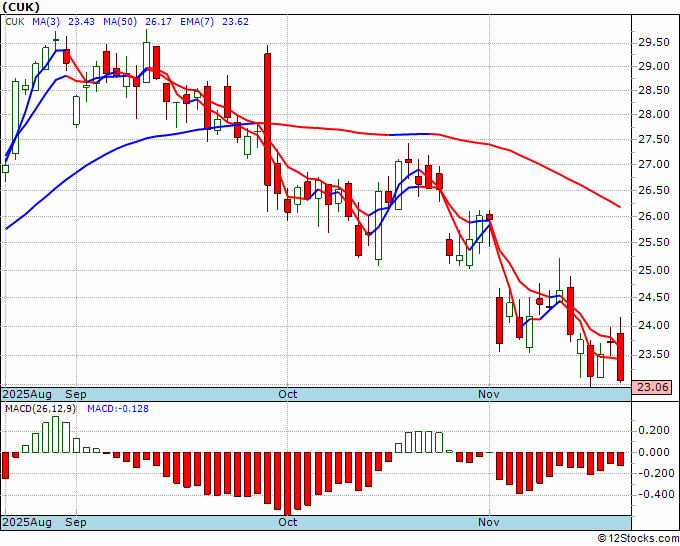Click the 29.00 price axis label
The height and width of the screenshot is (546, 680).
point(654,66)
